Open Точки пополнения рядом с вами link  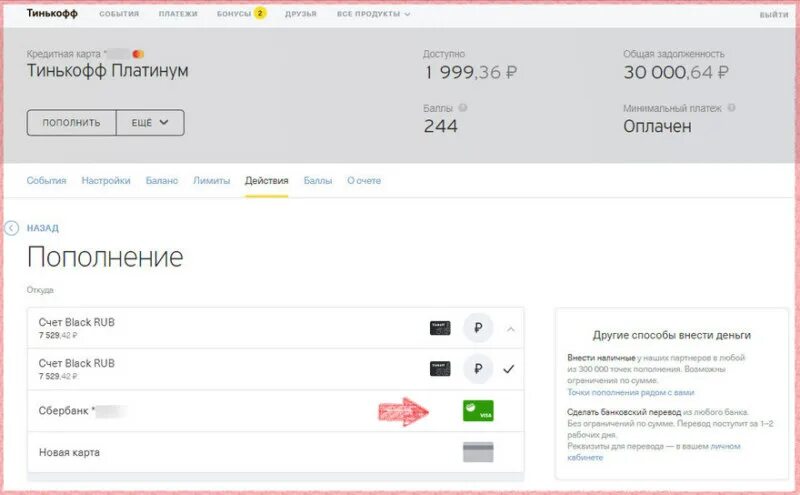coord(631,392)
